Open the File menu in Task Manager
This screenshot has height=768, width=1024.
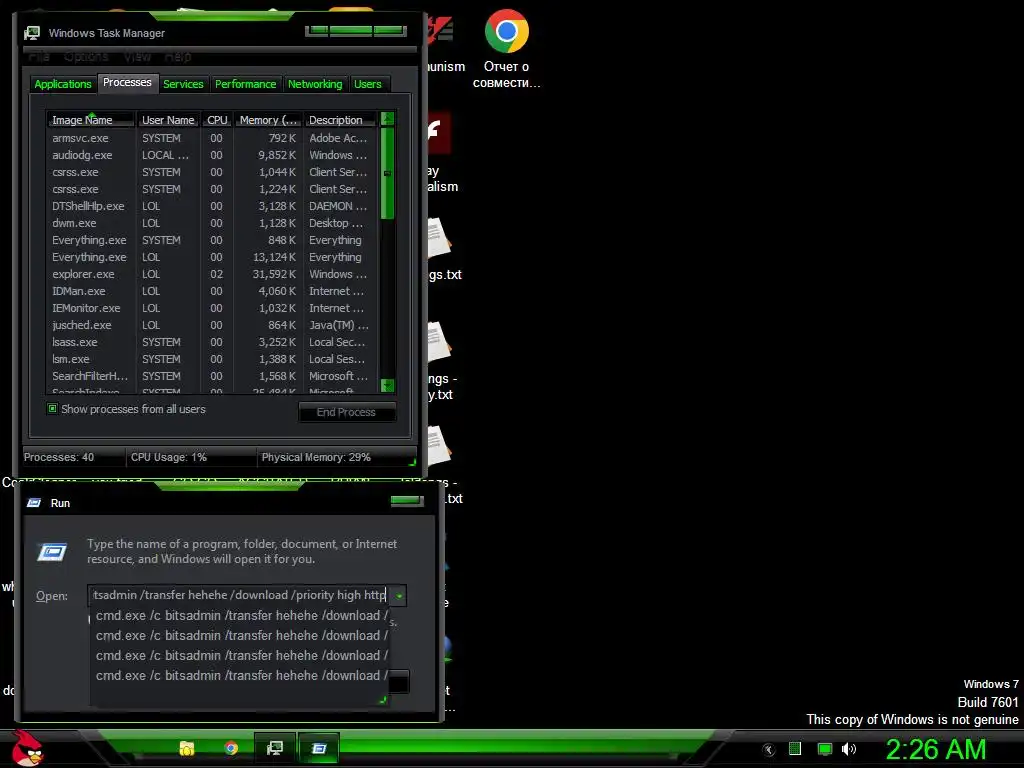click(x=39, y=57)
